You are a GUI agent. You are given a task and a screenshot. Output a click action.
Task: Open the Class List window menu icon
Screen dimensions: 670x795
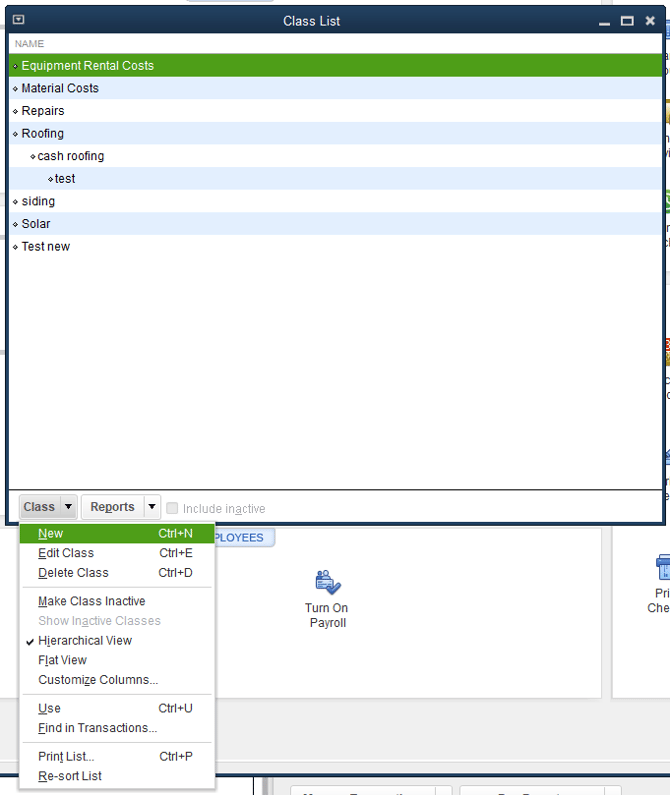(19, 20)
